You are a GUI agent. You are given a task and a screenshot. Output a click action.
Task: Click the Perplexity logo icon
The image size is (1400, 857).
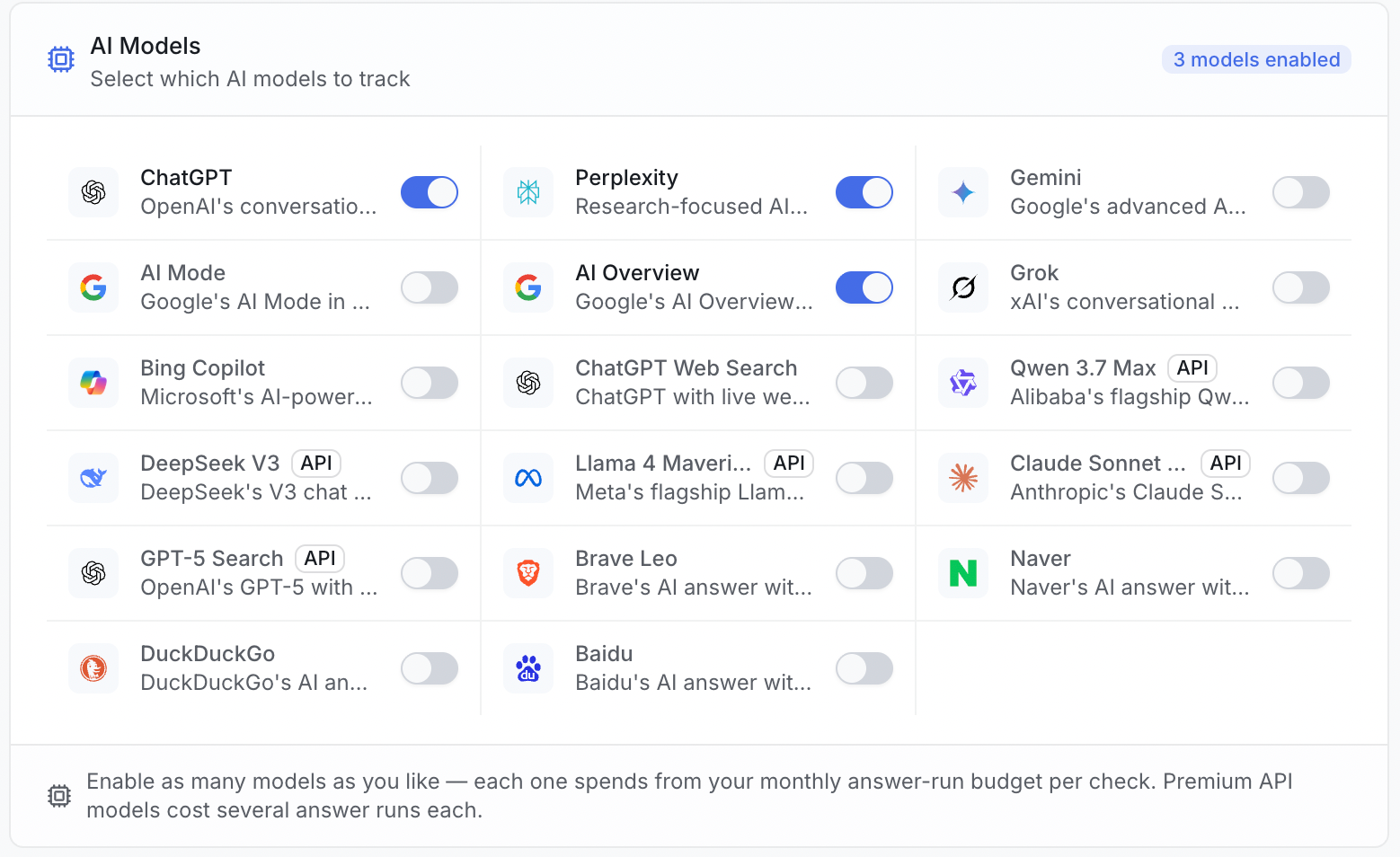528,192
